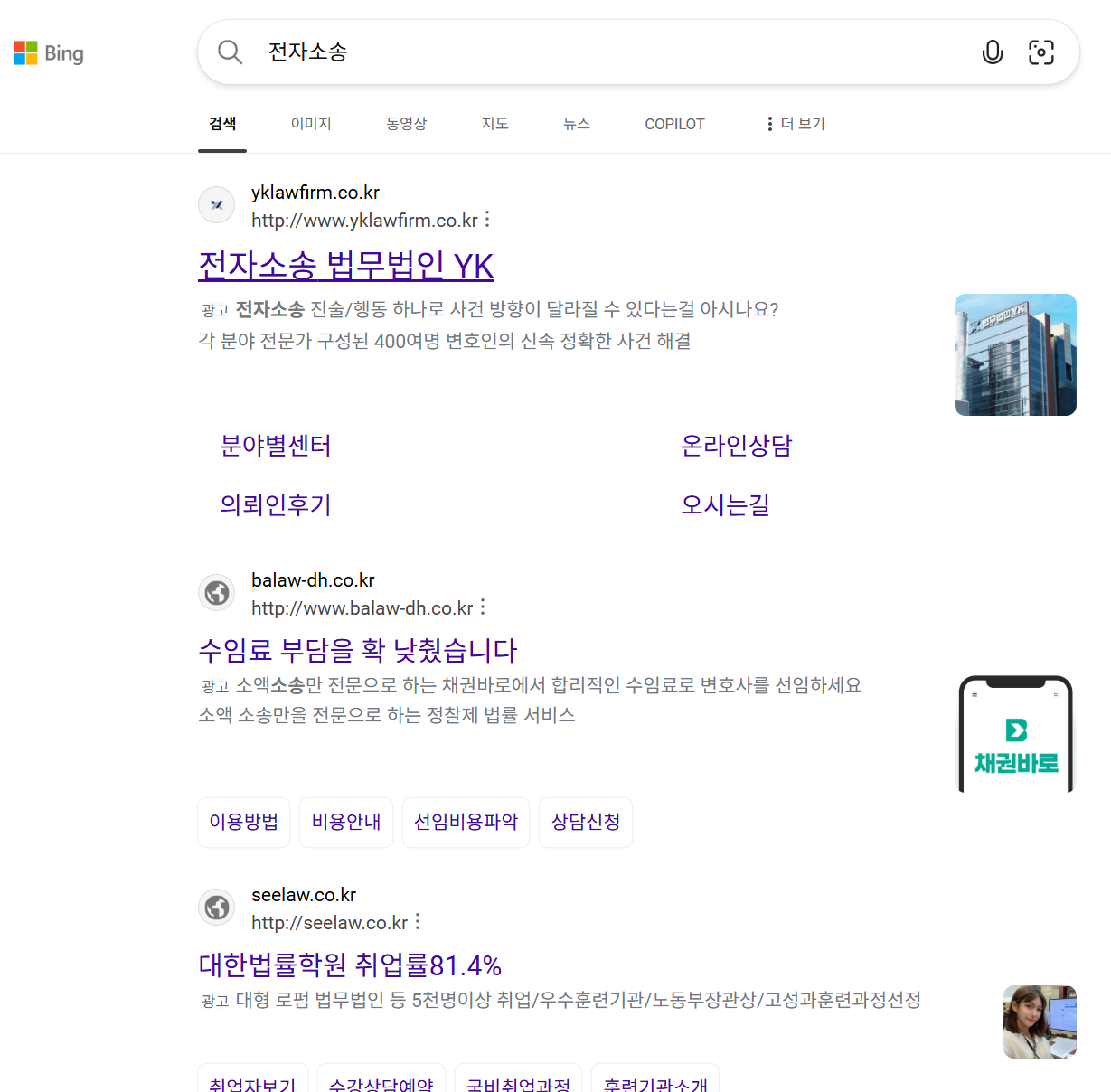Select the 검색 tab

point(222,124)
